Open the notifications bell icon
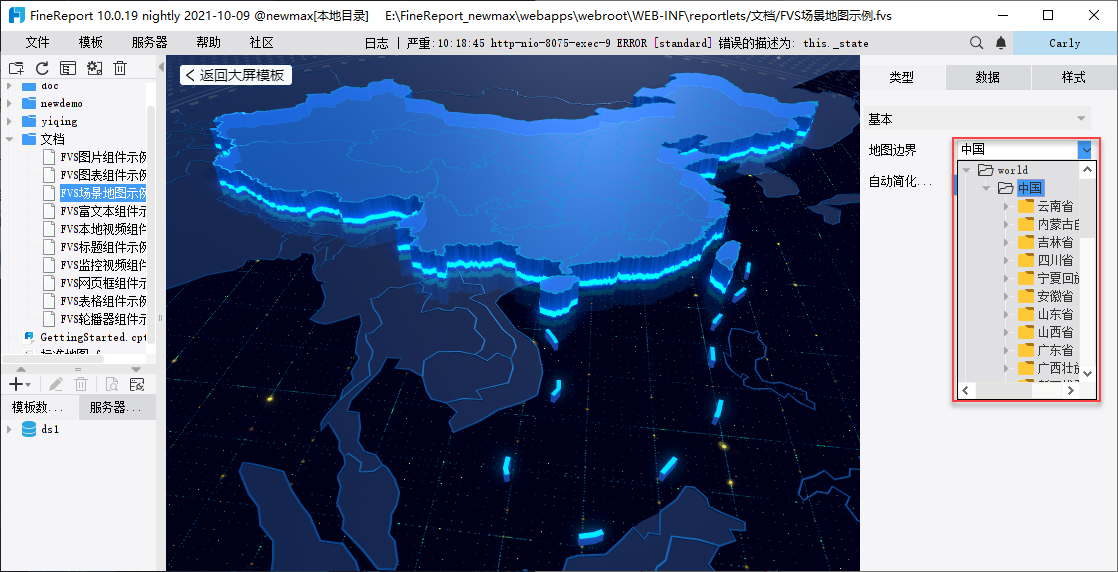Screen dimensions: 1118x572 click(x=1001, y=44)
